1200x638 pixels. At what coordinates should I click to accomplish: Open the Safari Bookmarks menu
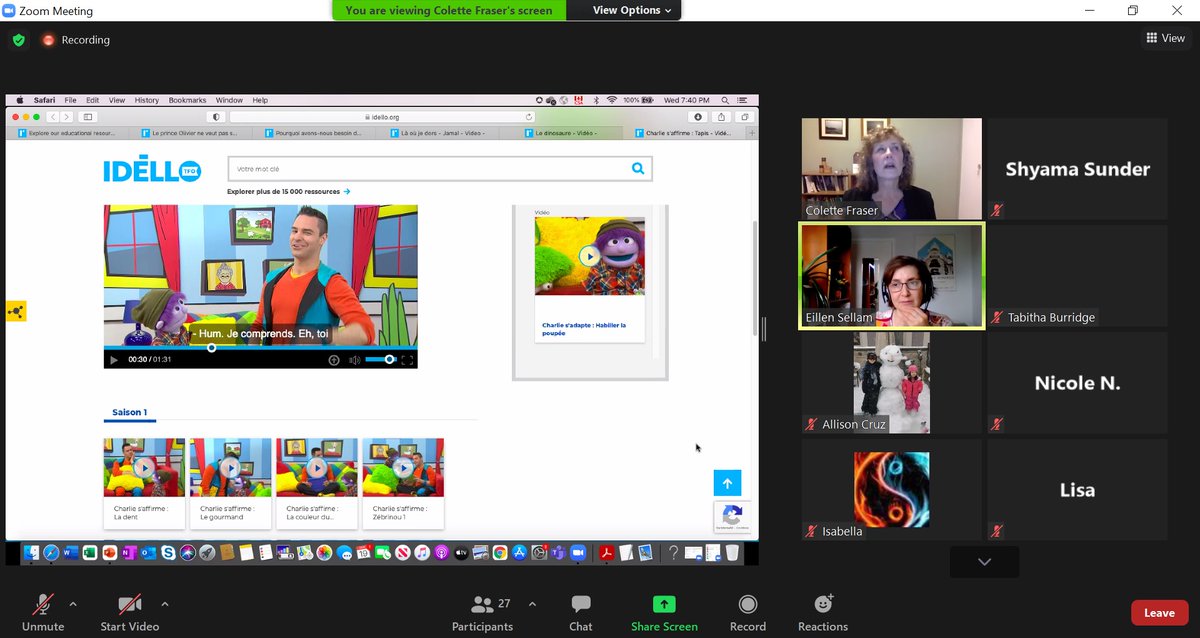187,100
